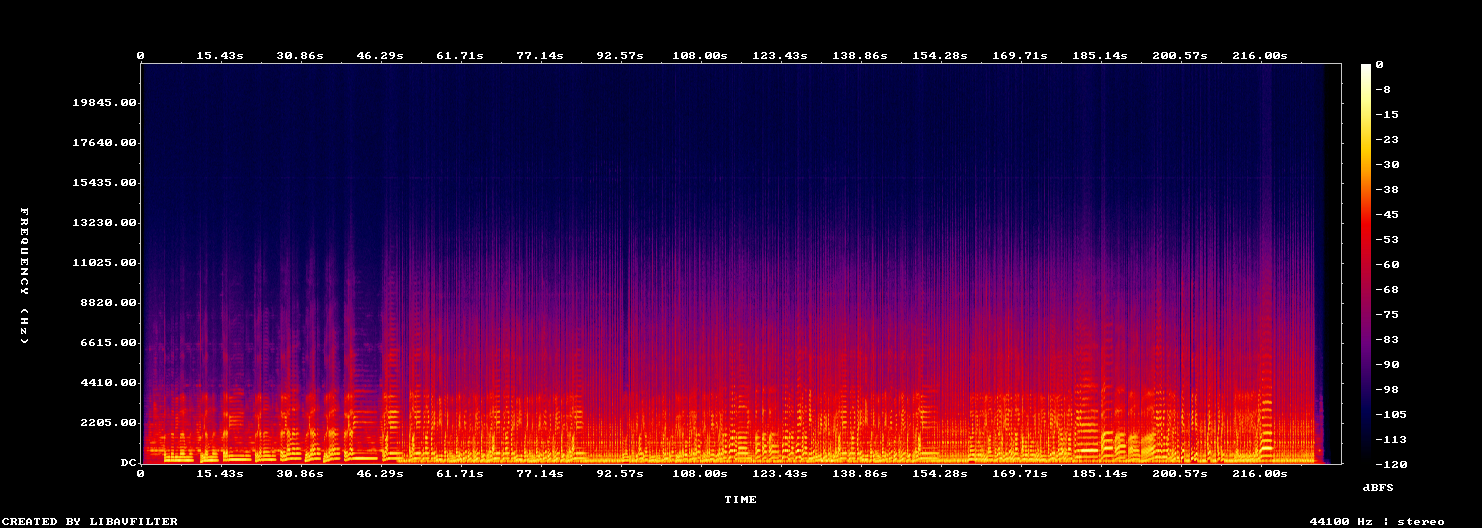The height and width of the screenshot is (528, 1482).
Task: Click the -113 dBFS scale value
Action: (x=1390, y=440)
